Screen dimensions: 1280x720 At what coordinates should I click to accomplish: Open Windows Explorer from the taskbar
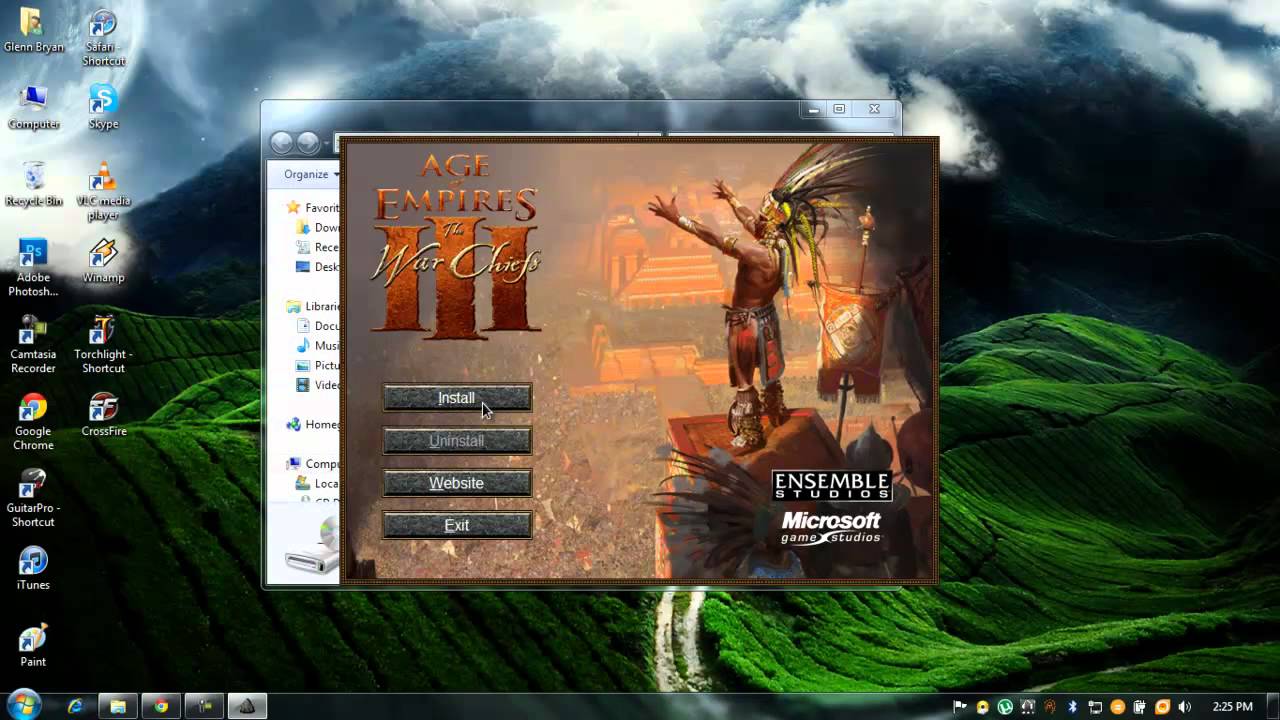118,706
